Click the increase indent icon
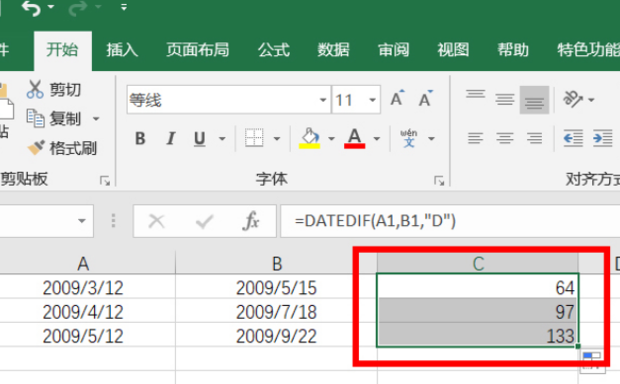Image resolution: width=620 pixels, height=384 pixels. (603, 138)
